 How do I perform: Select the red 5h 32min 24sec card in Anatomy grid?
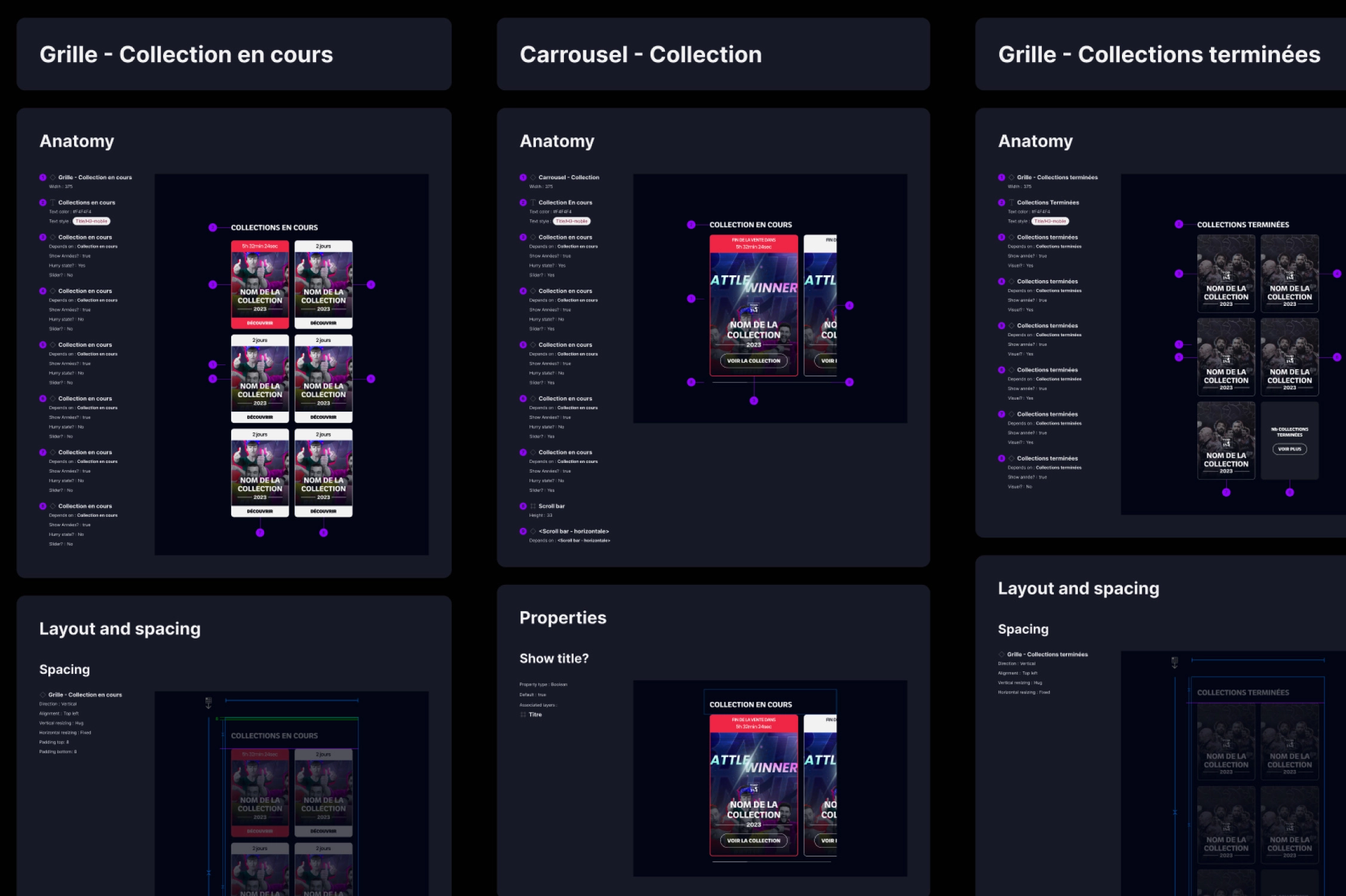pos(260,284)
